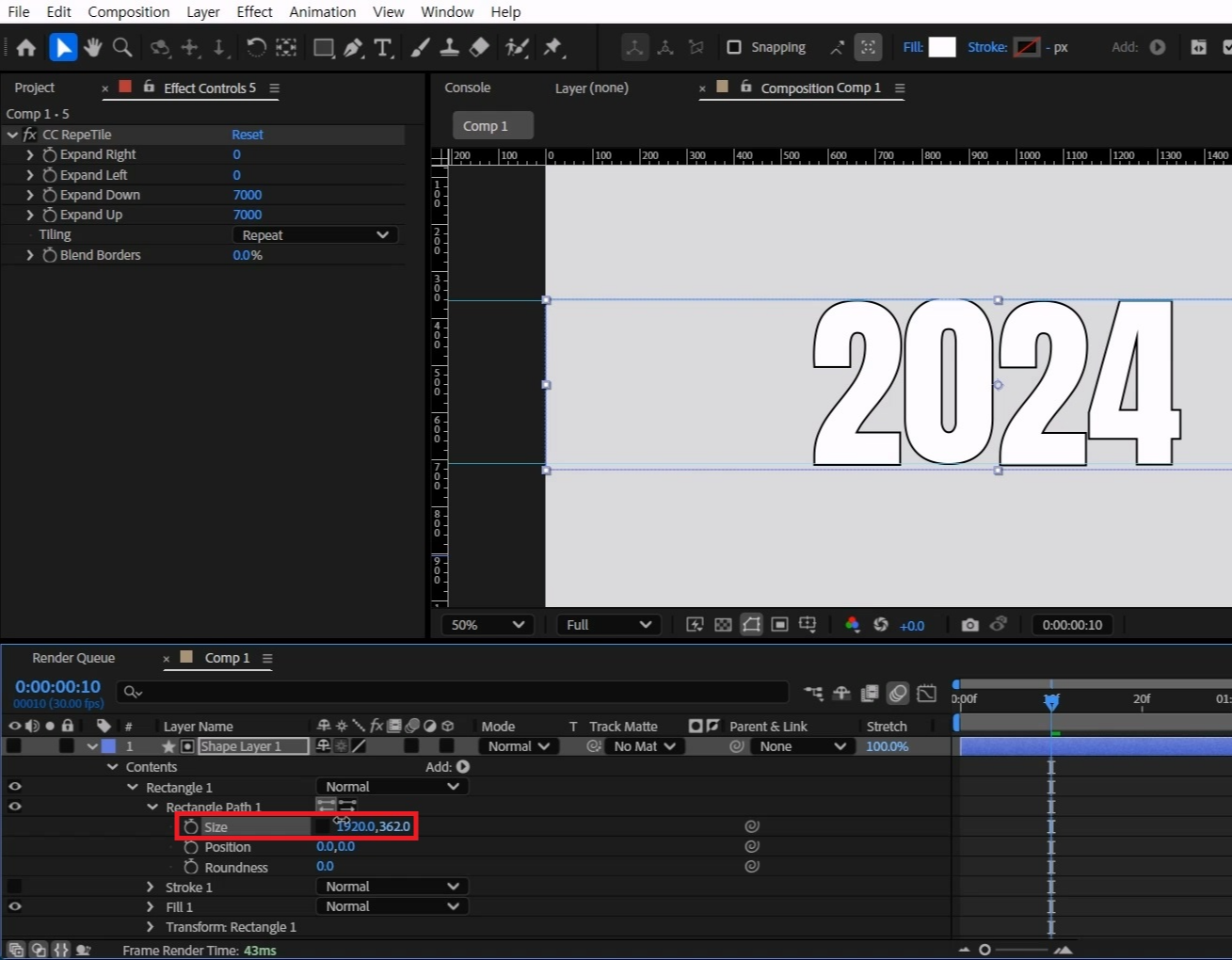Open the Graph Editor icon in timeline
The height and width of the screenshot is (960, 1232).
tap(927, 694)
